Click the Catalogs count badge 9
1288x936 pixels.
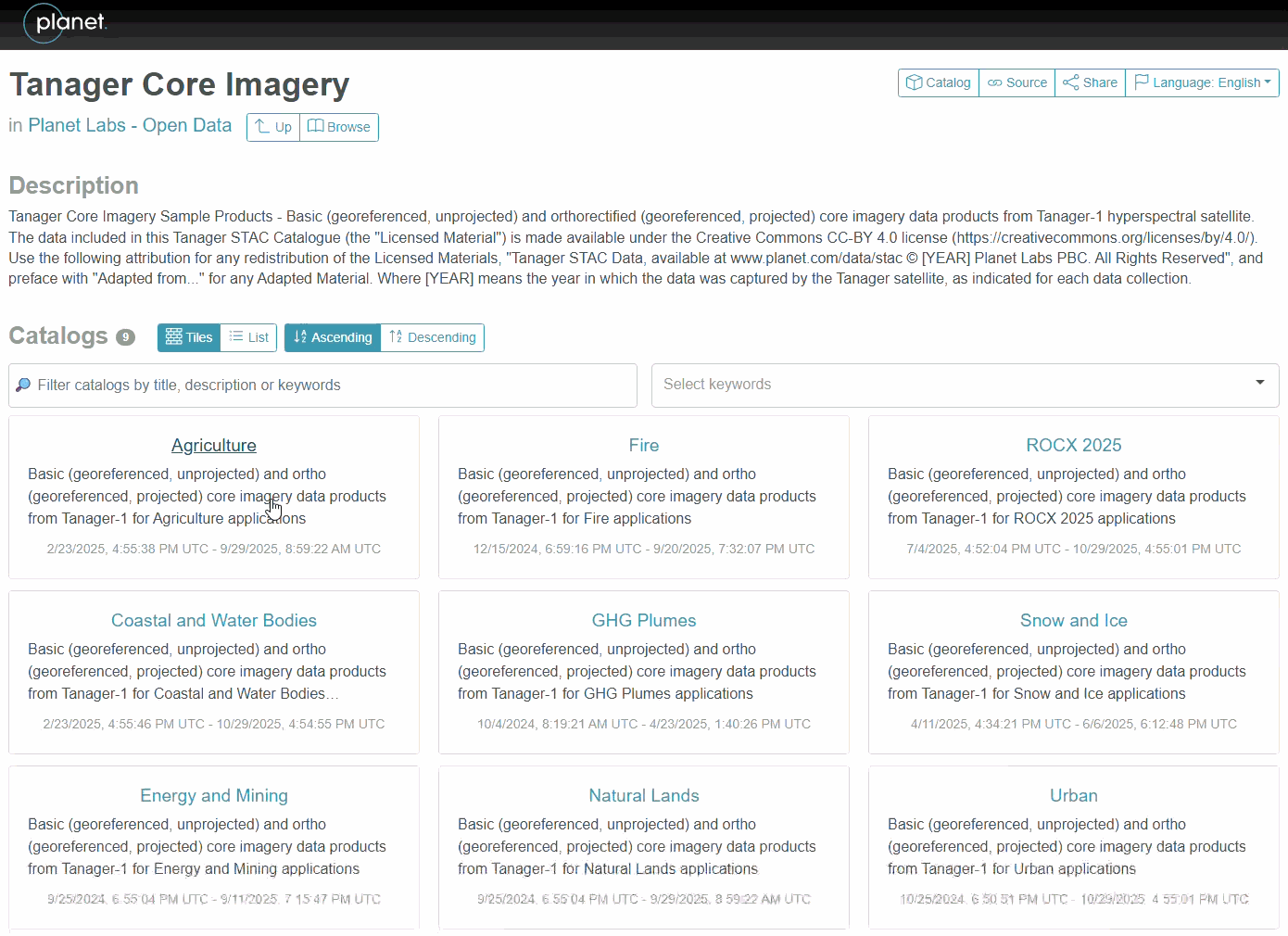[125, 337]
